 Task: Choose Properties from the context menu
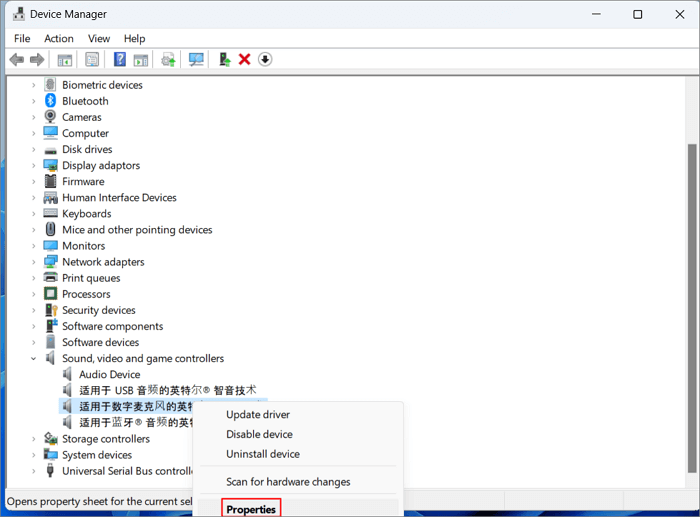251,509
